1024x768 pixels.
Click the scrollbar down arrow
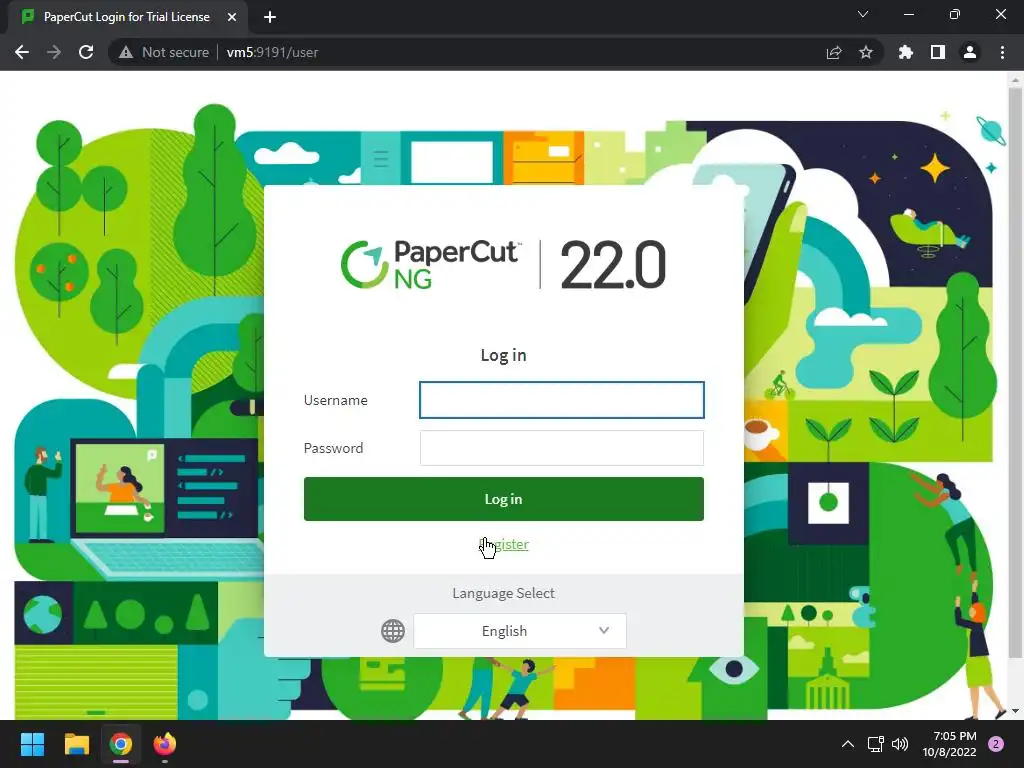[x=1015, y=711]
